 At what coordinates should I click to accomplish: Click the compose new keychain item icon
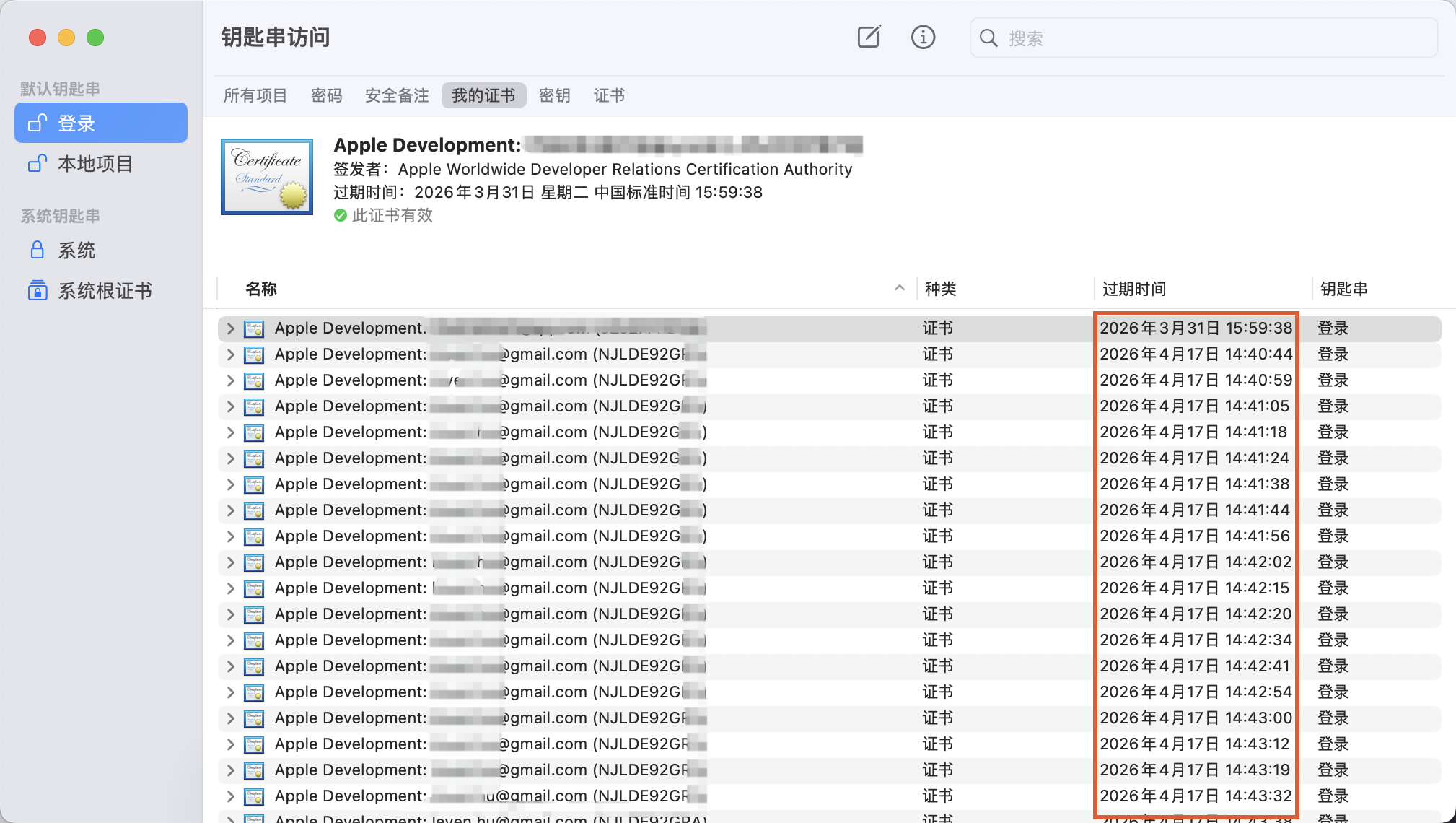869,38
